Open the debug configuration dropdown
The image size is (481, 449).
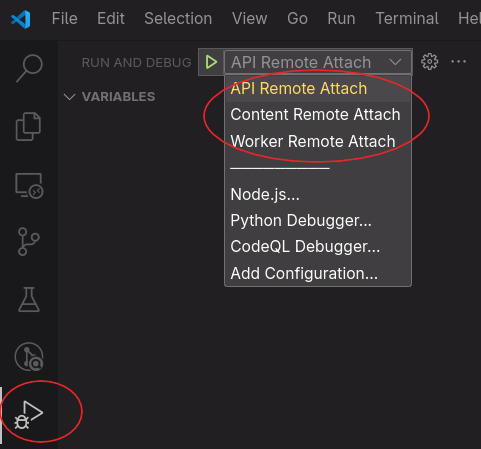point(318,62)
